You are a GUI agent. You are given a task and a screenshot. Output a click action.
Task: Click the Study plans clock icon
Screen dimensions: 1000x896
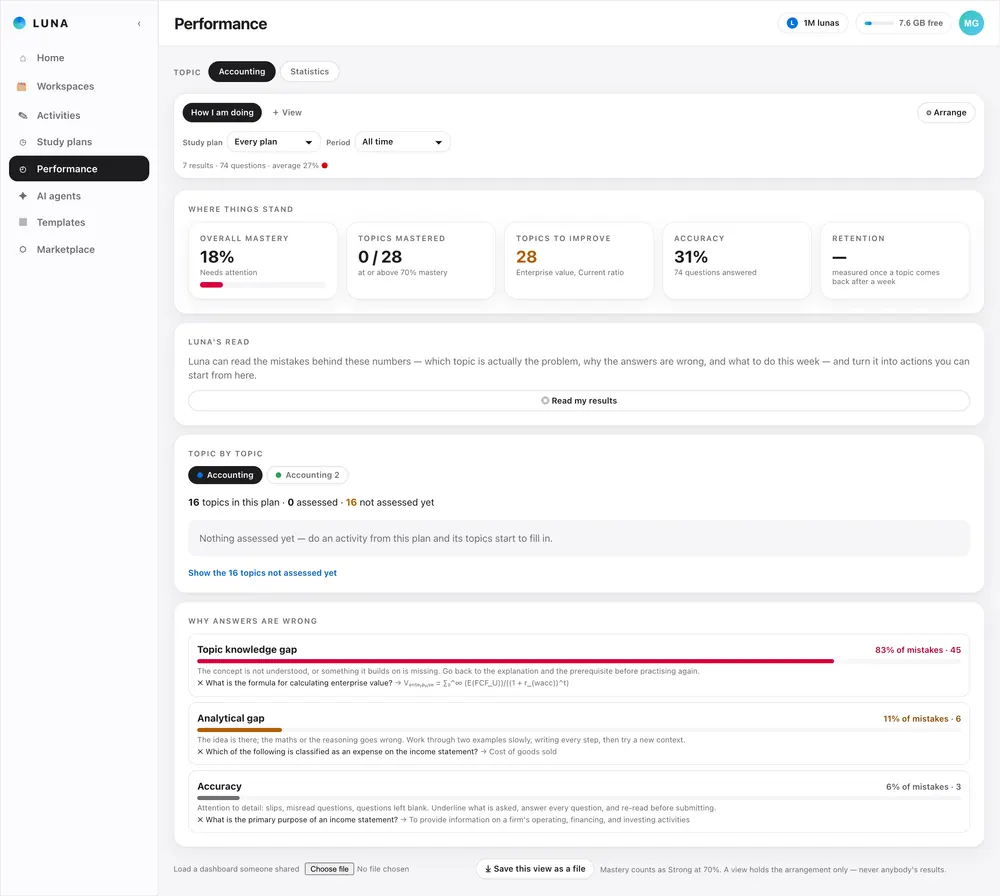23,142
